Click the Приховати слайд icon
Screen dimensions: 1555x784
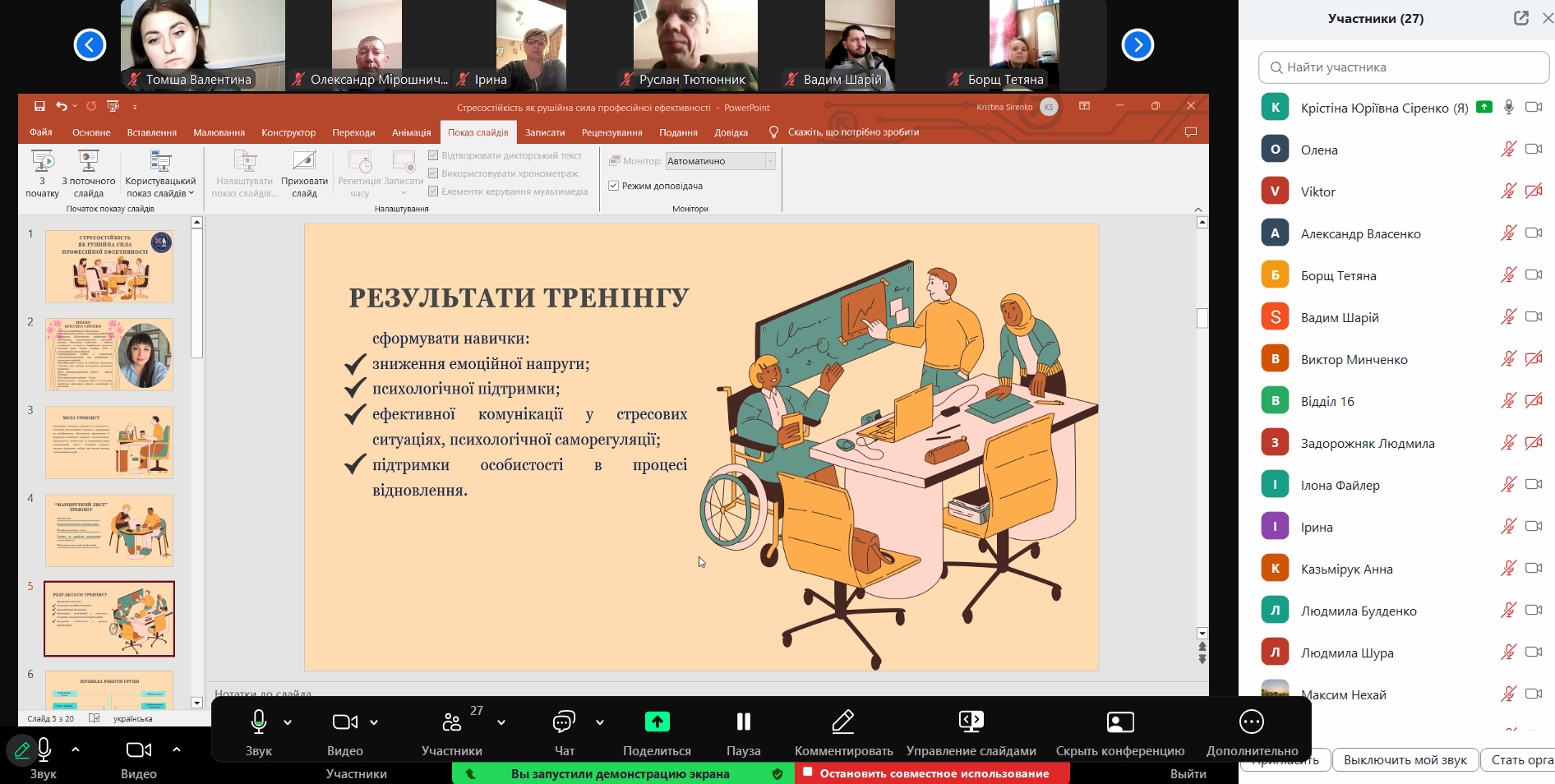click(304, 161)
